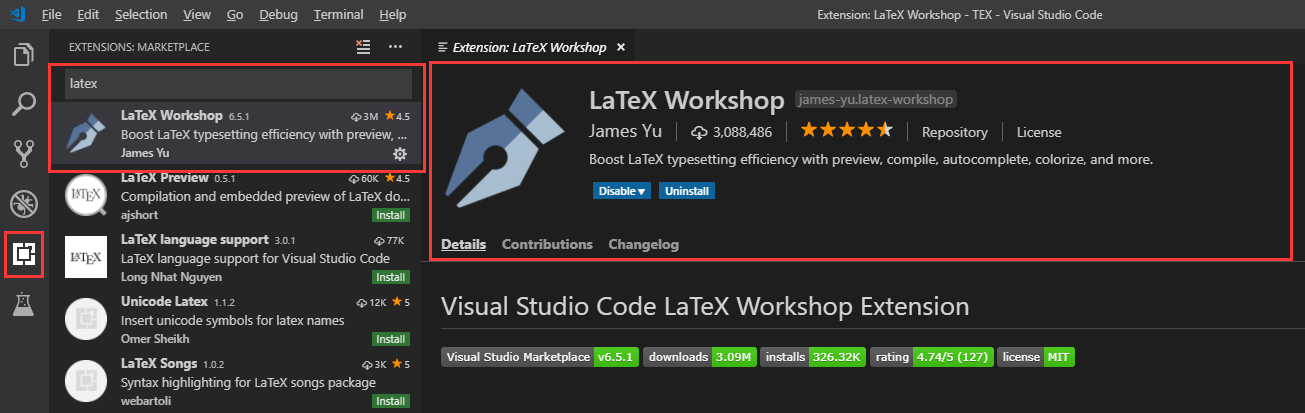Viewport: 1305px width, 413px height.
Task: Open the Test beaker icon view
Action: 24,304
